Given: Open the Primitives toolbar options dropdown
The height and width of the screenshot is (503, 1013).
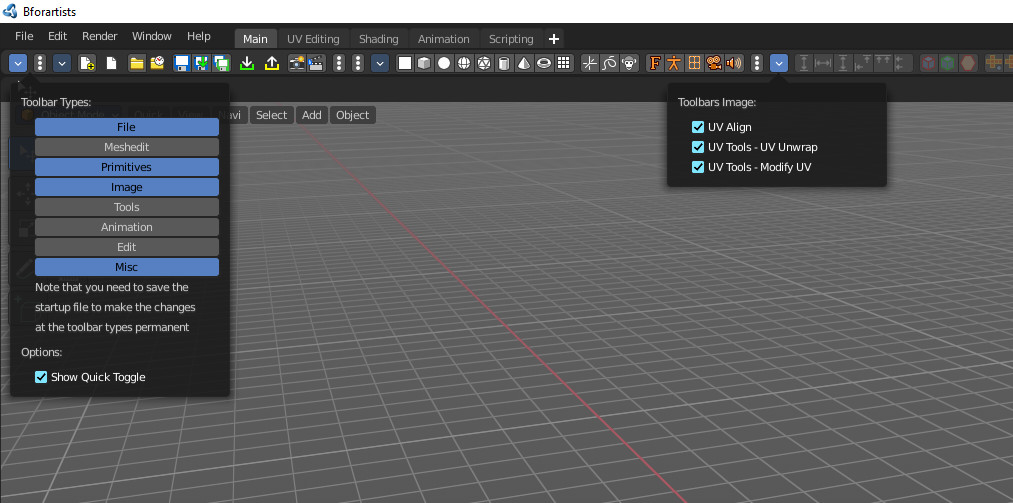Looking at the screenshot, I should click(x=380, y=63).
